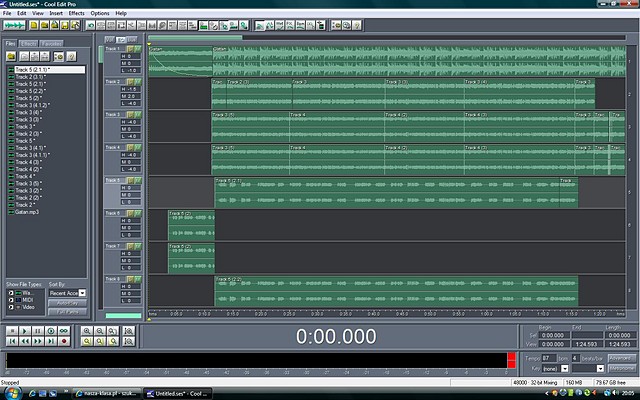This screenshot has height=400, width=640.
Task: Click Zoom Out Horizontally magnifier icon
Action: 100,331
